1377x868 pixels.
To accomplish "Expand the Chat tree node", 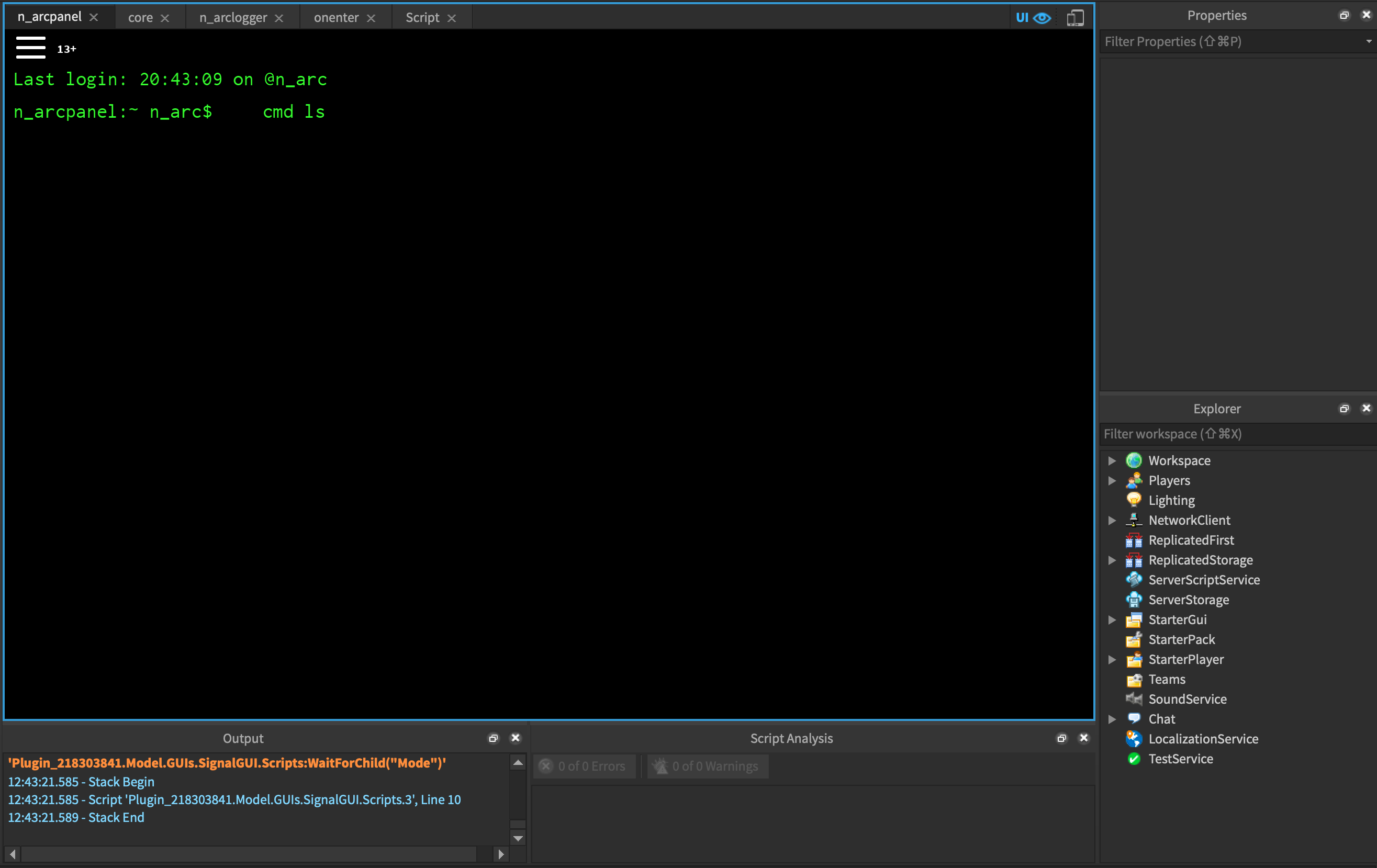I will 1112,719.
